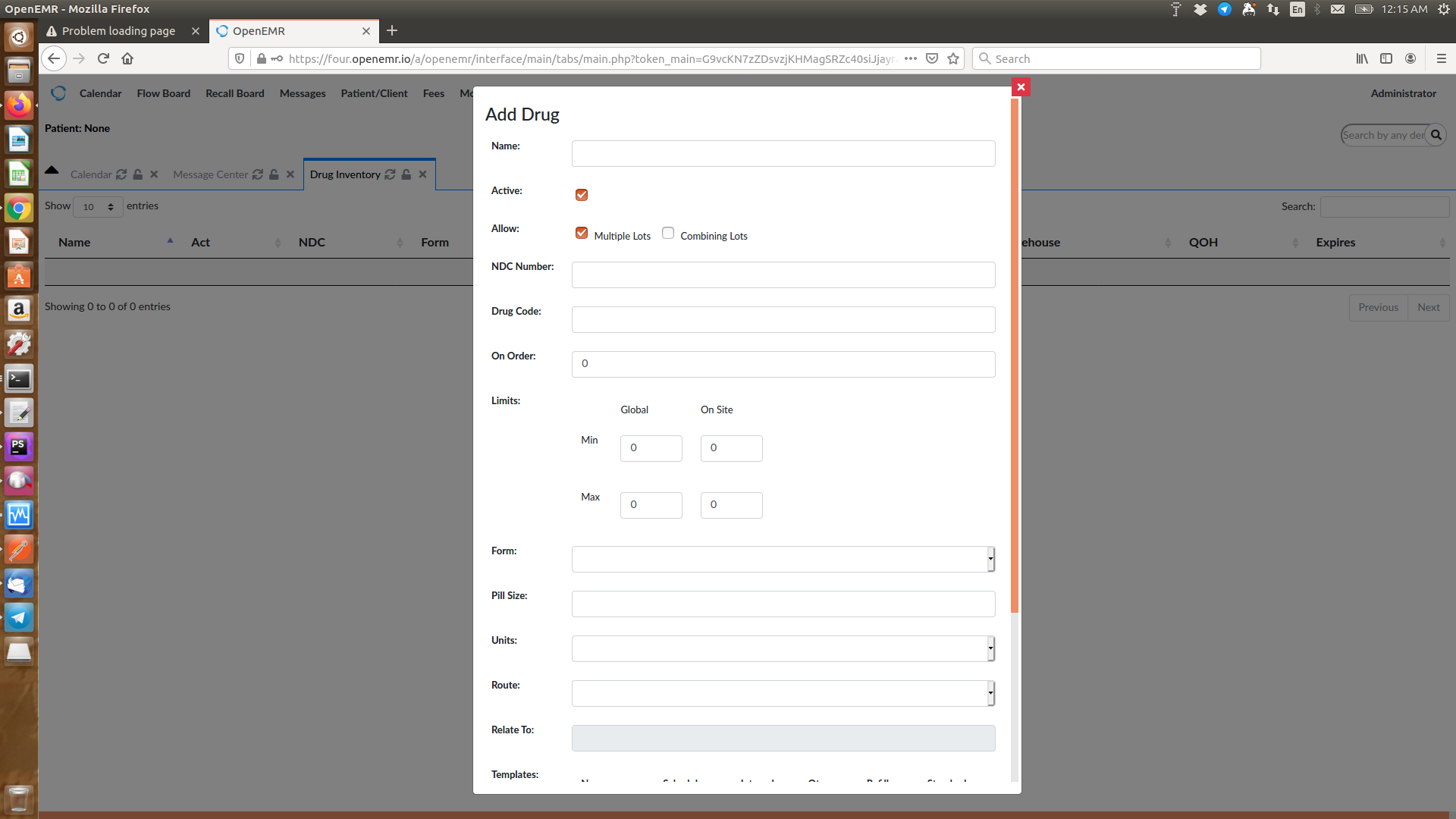
Task: Click the Relate To field
Action: tap(783, 738)
